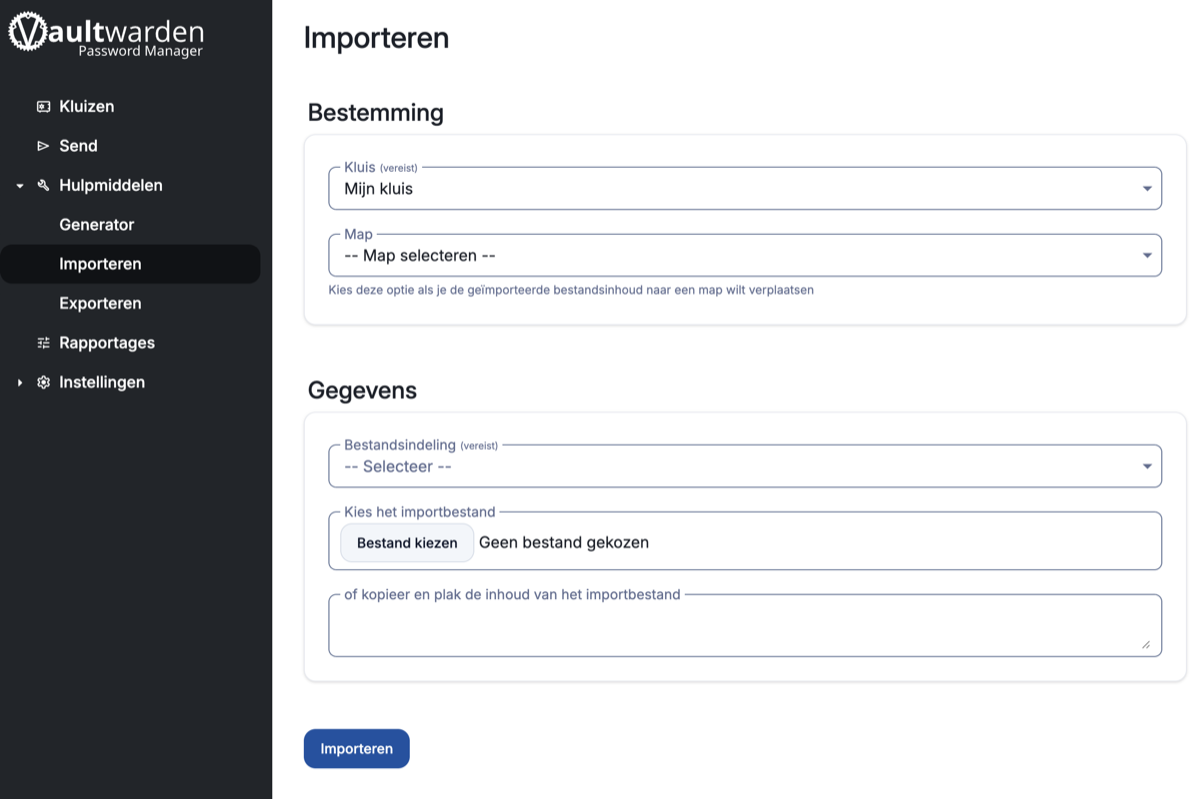This screenshot has height=799, width=1200.
Task: Click the Map help text below dropdown
Action: click(571, 290)
